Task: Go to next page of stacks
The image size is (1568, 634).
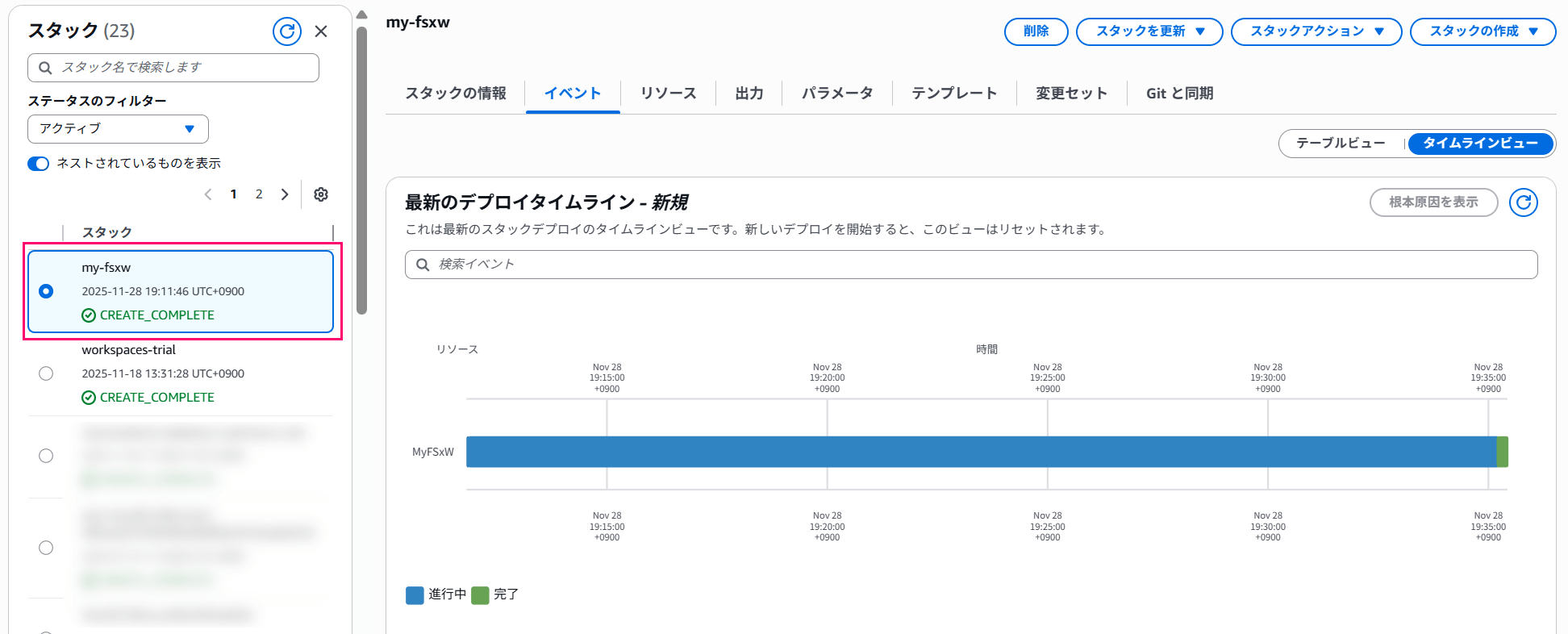Action: [285, 194]
